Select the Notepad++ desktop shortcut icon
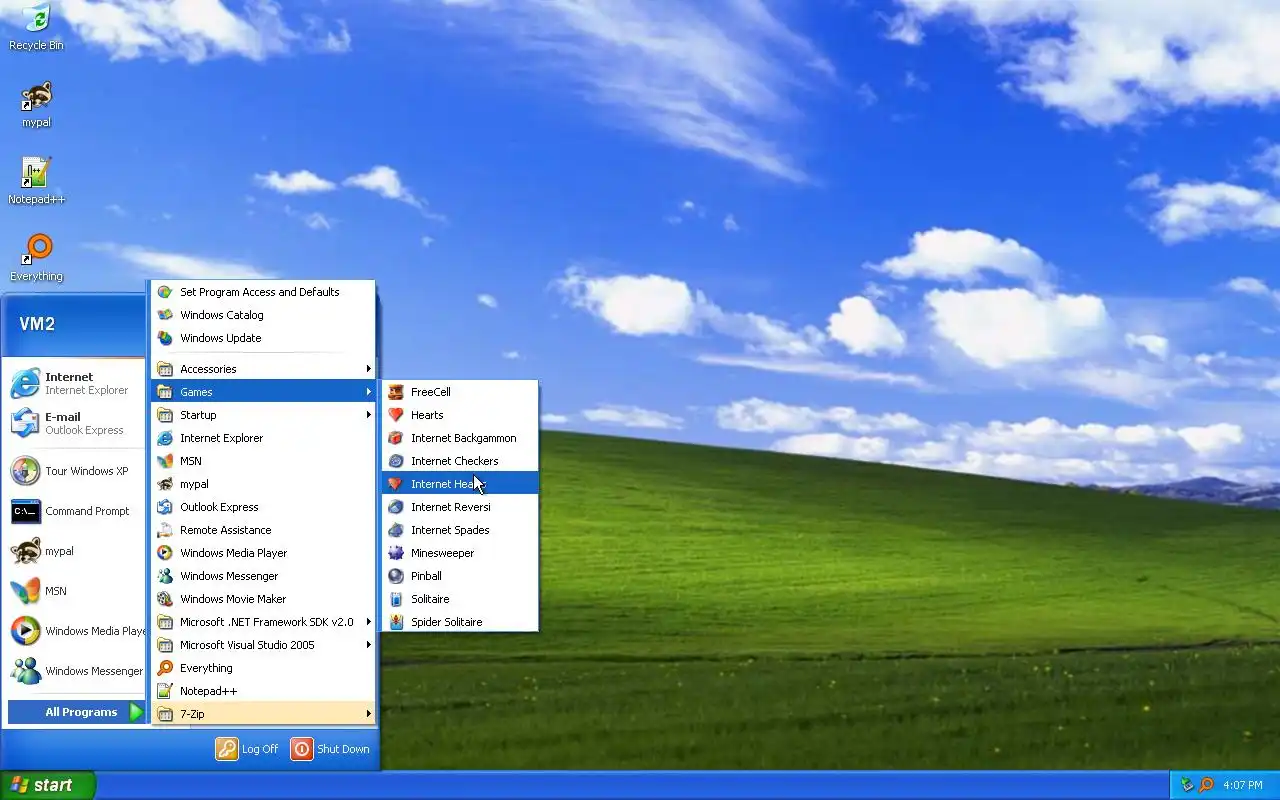 point(36,181)
